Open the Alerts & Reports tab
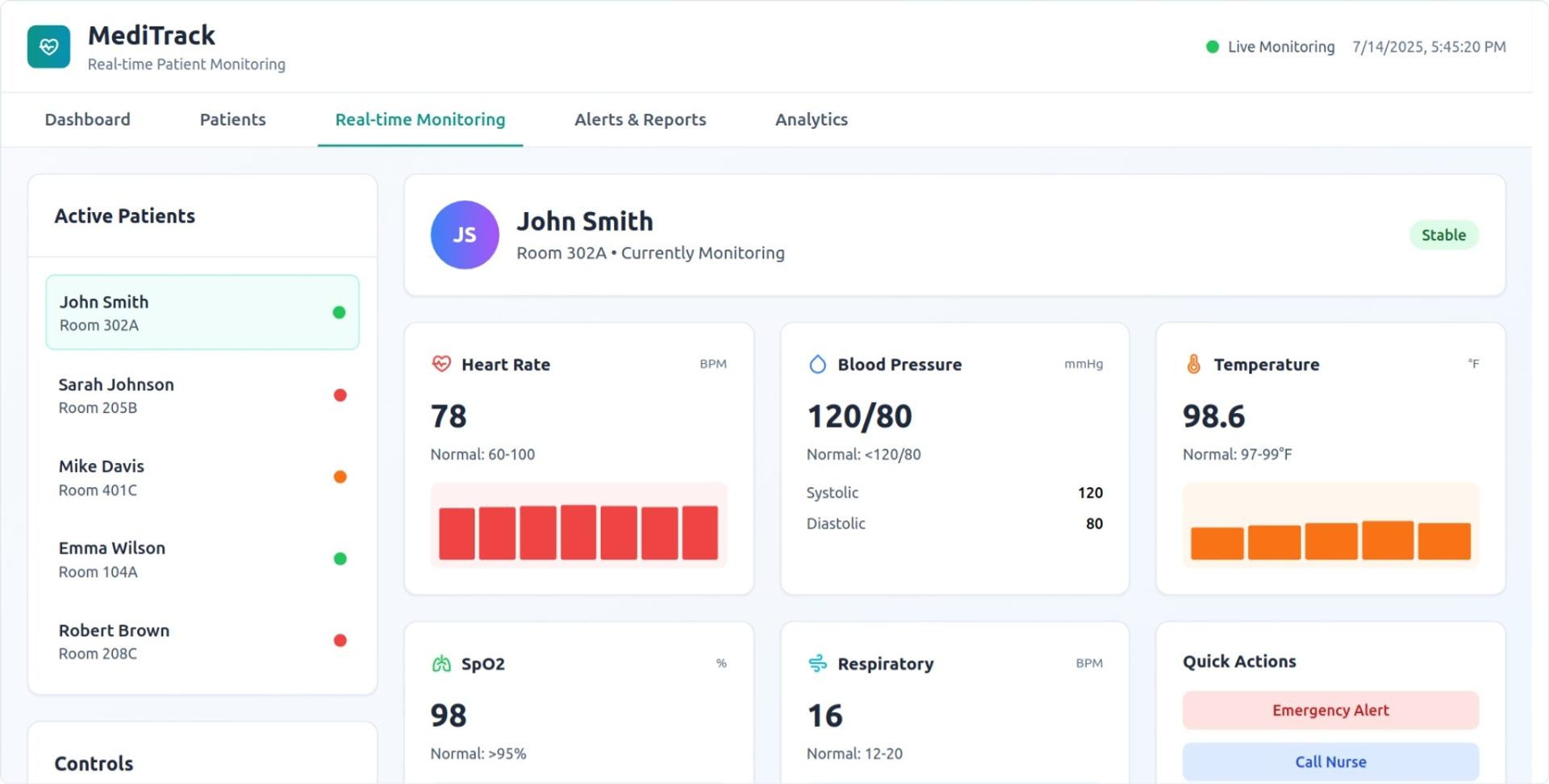The image size is (1549, 784). (640, 119)
